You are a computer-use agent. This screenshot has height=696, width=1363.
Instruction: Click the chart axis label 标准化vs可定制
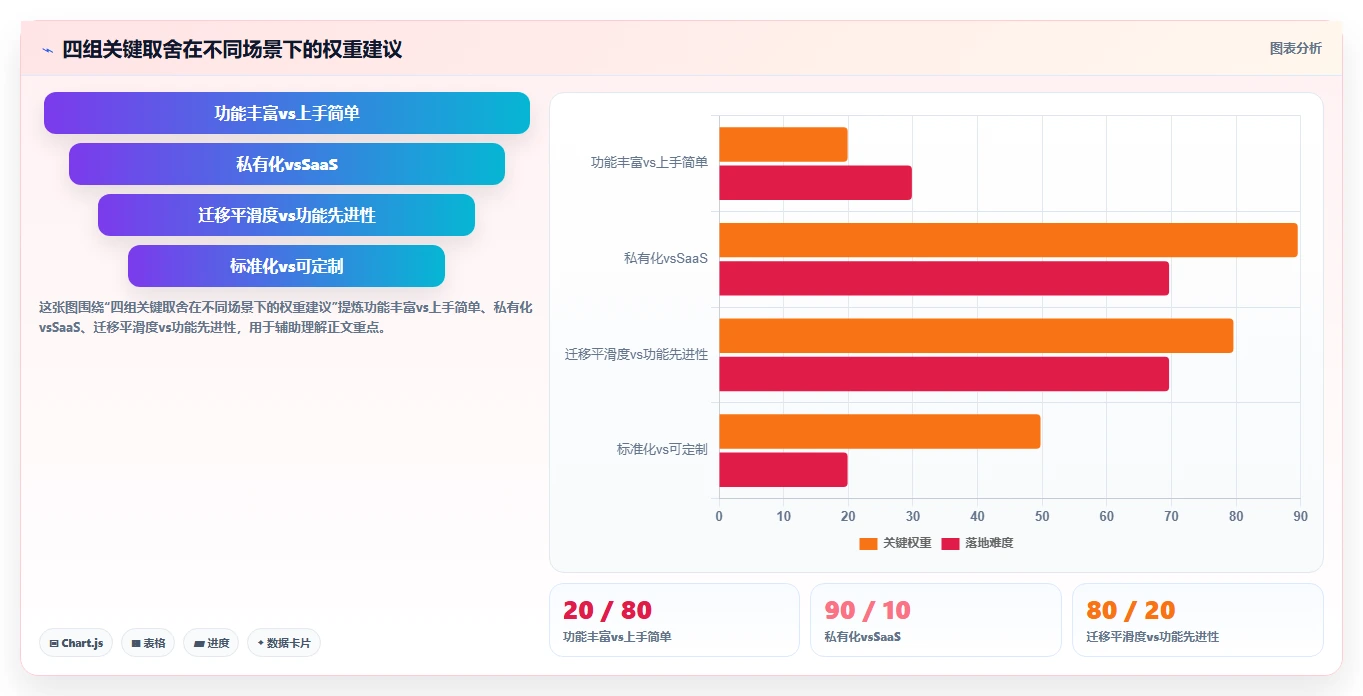click(x=662, y=450)
